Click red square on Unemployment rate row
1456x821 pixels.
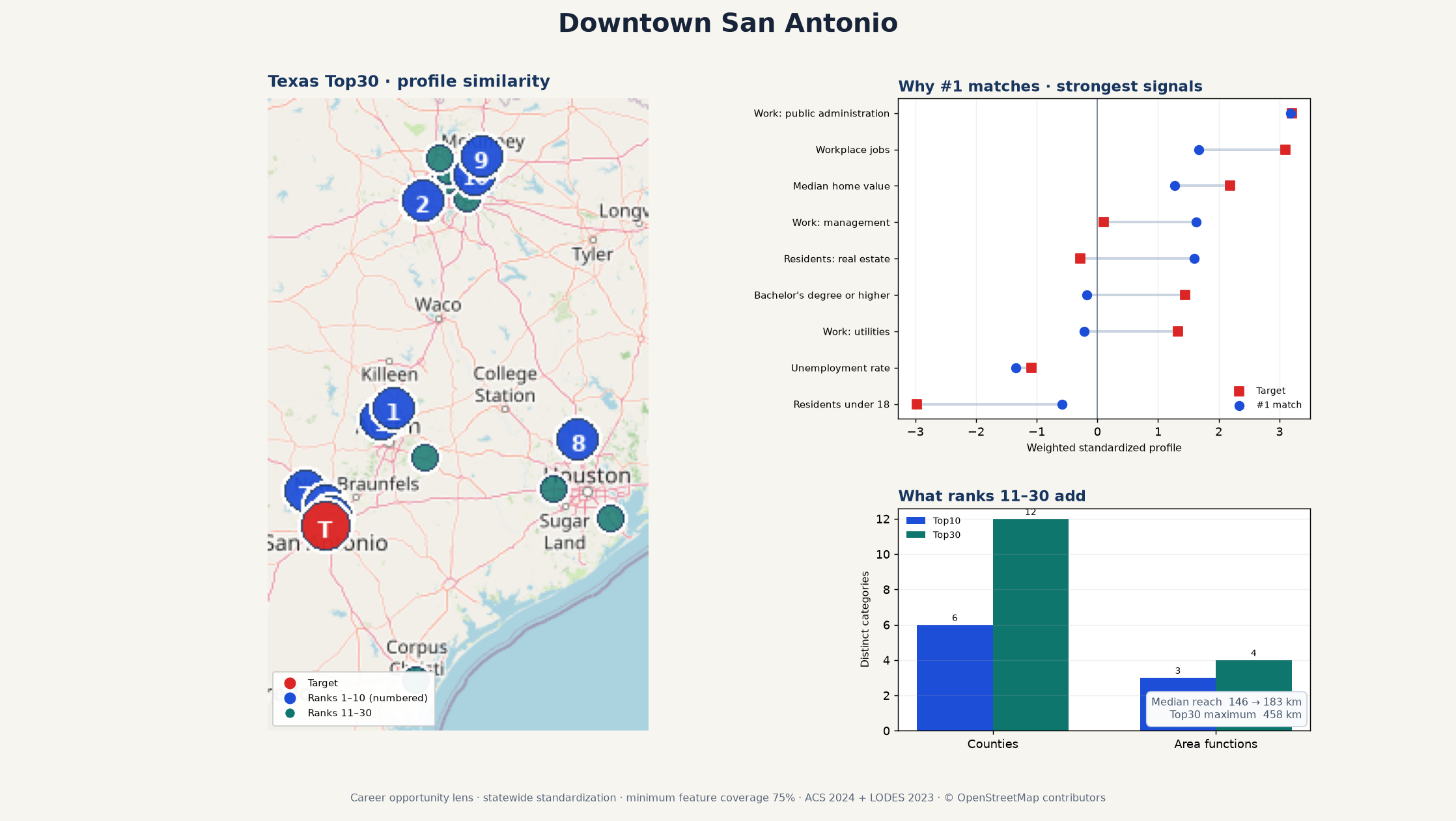1031,369
